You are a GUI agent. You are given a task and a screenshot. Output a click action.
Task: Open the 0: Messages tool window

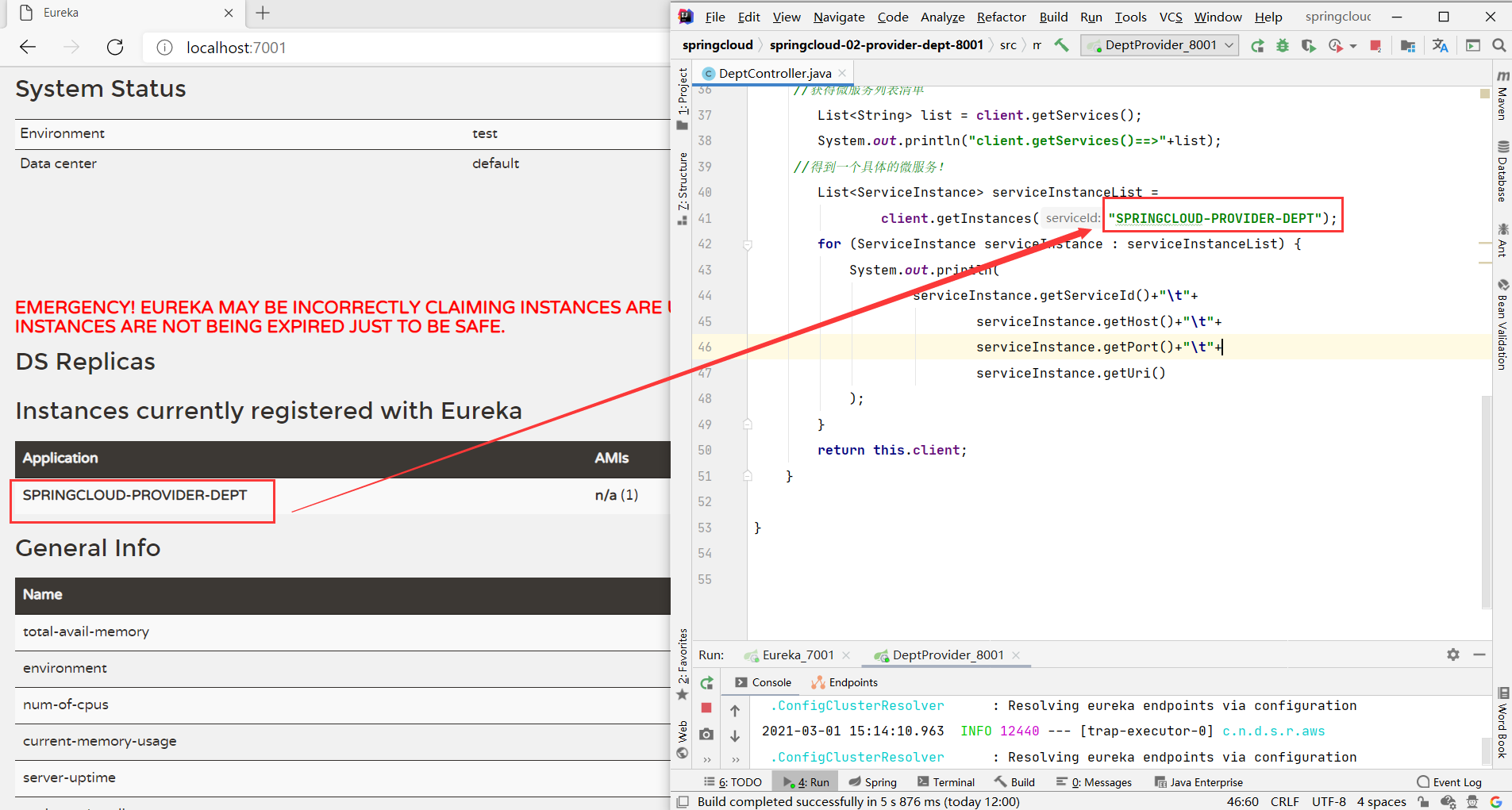point(1094,782)
